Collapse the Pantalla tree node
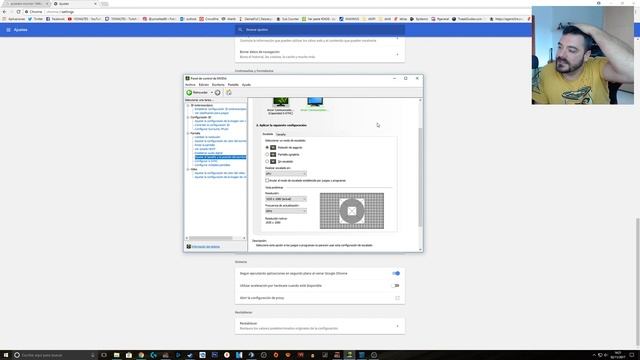Image resolution: width=640 pixels, height=360 pixels. 188,133
